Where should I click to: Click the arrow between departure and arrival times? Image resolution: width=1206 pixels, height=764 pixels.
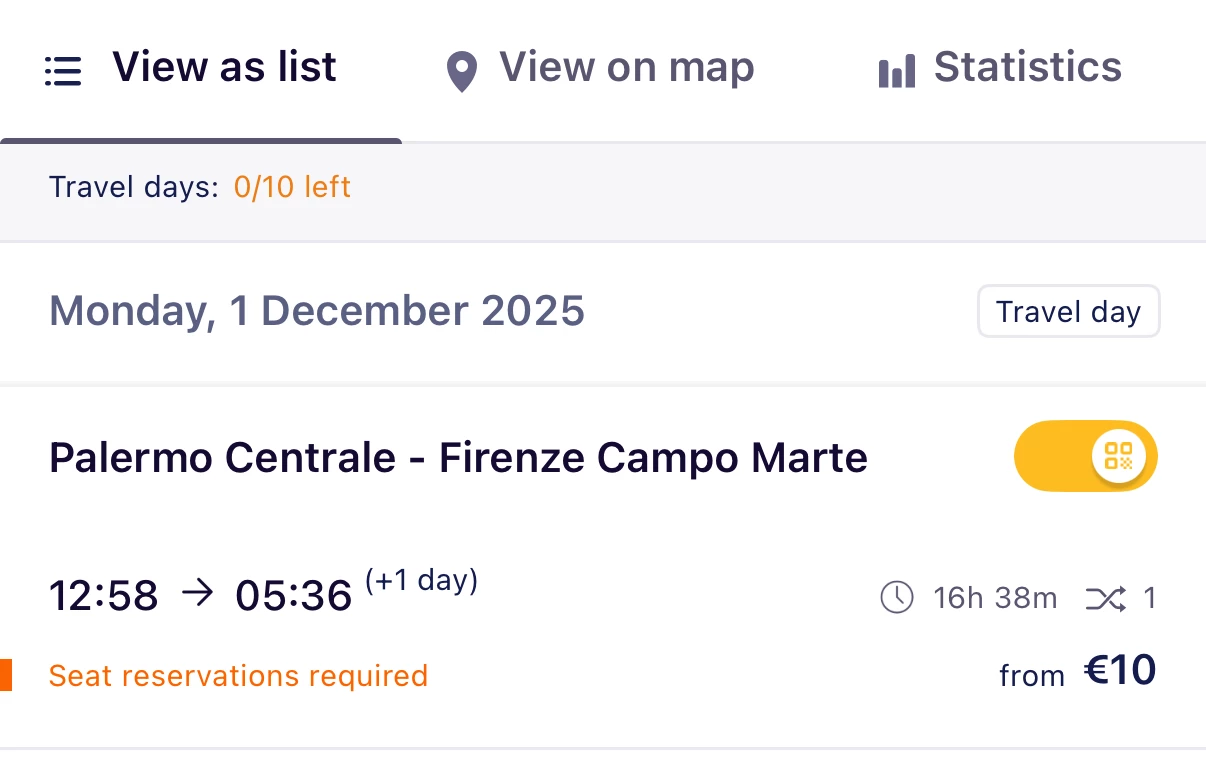click(x=198, y=595)
